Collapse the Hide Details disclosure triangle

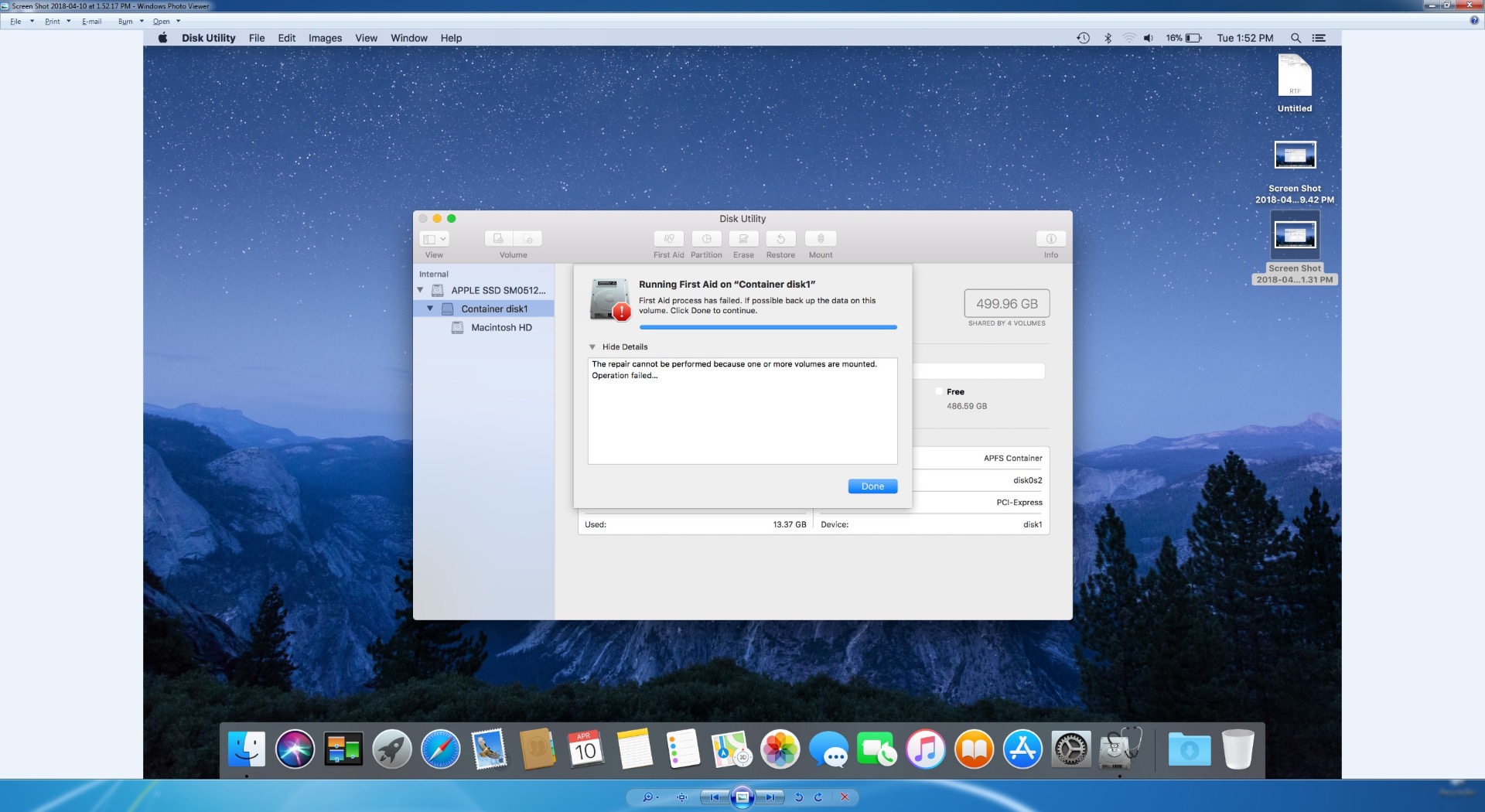click(592, 347)
